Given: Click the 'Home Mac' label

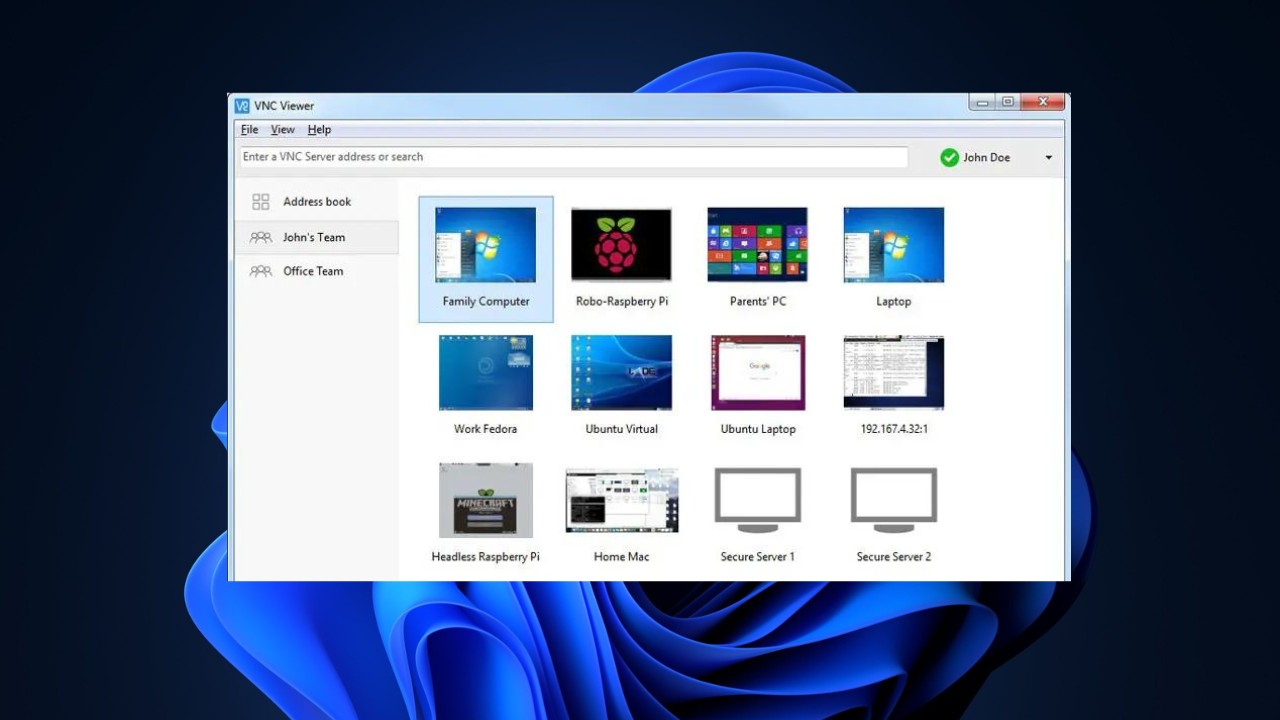Looking at the screenshot, I should (621, 557).
